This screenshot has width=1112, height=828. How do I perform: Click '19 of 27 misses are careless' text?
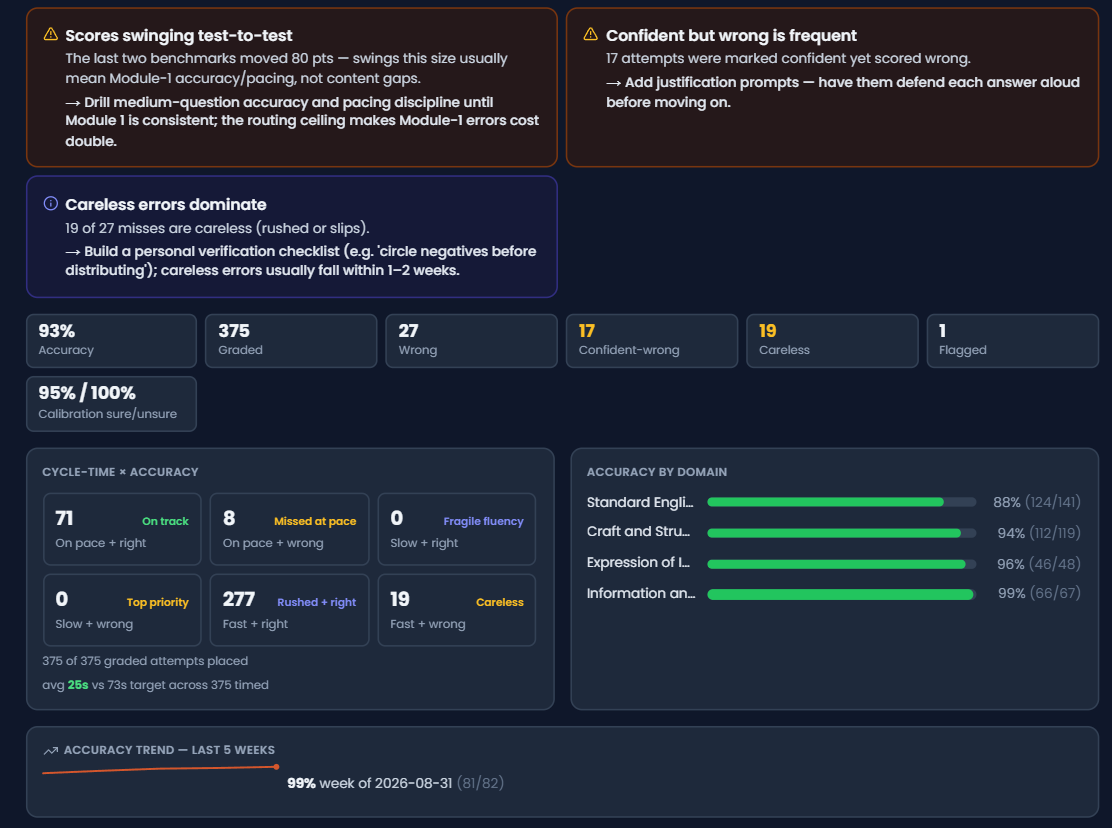[217, 228]
